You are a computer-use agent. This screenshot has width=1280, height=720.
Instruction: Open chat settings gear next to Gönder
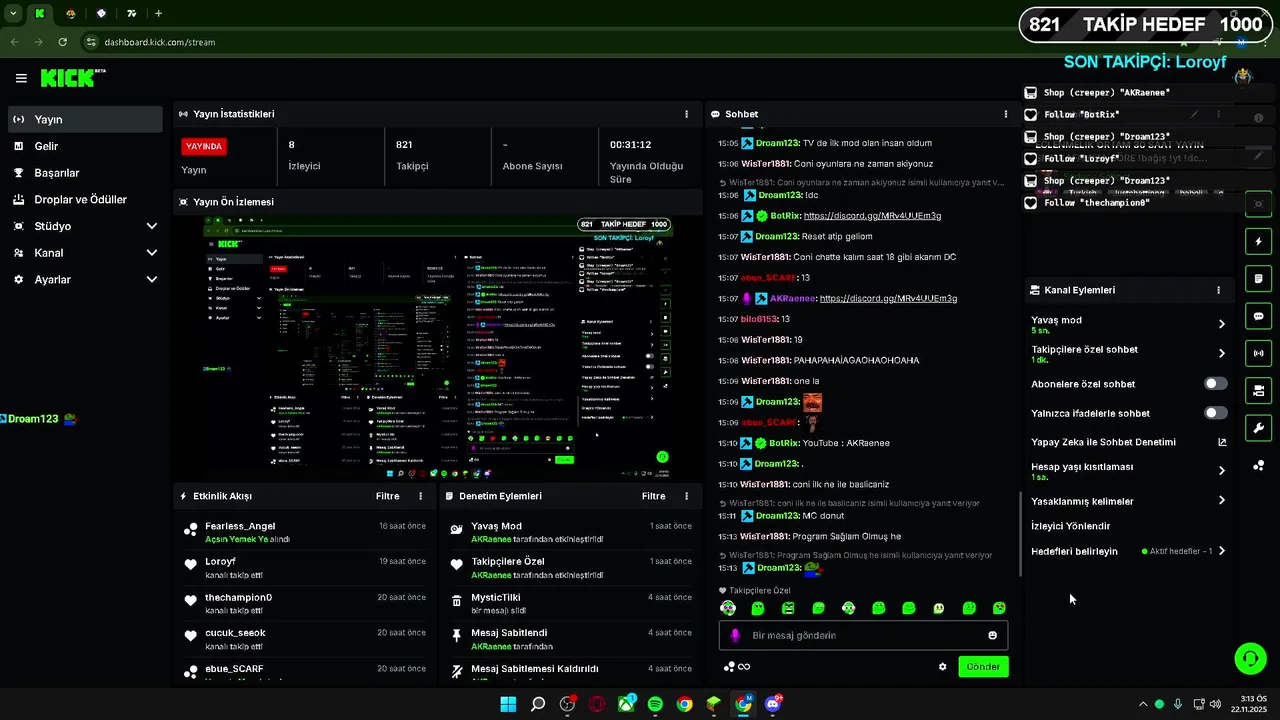click(942, 667)
